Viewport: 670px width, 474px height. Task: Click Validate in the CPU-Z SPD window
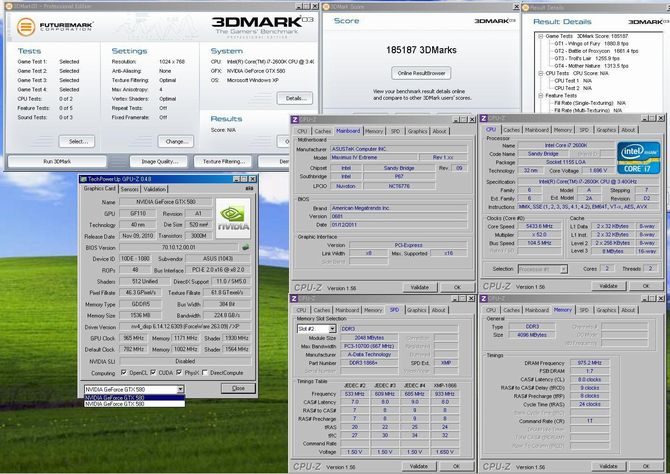[x=419, y=466]
